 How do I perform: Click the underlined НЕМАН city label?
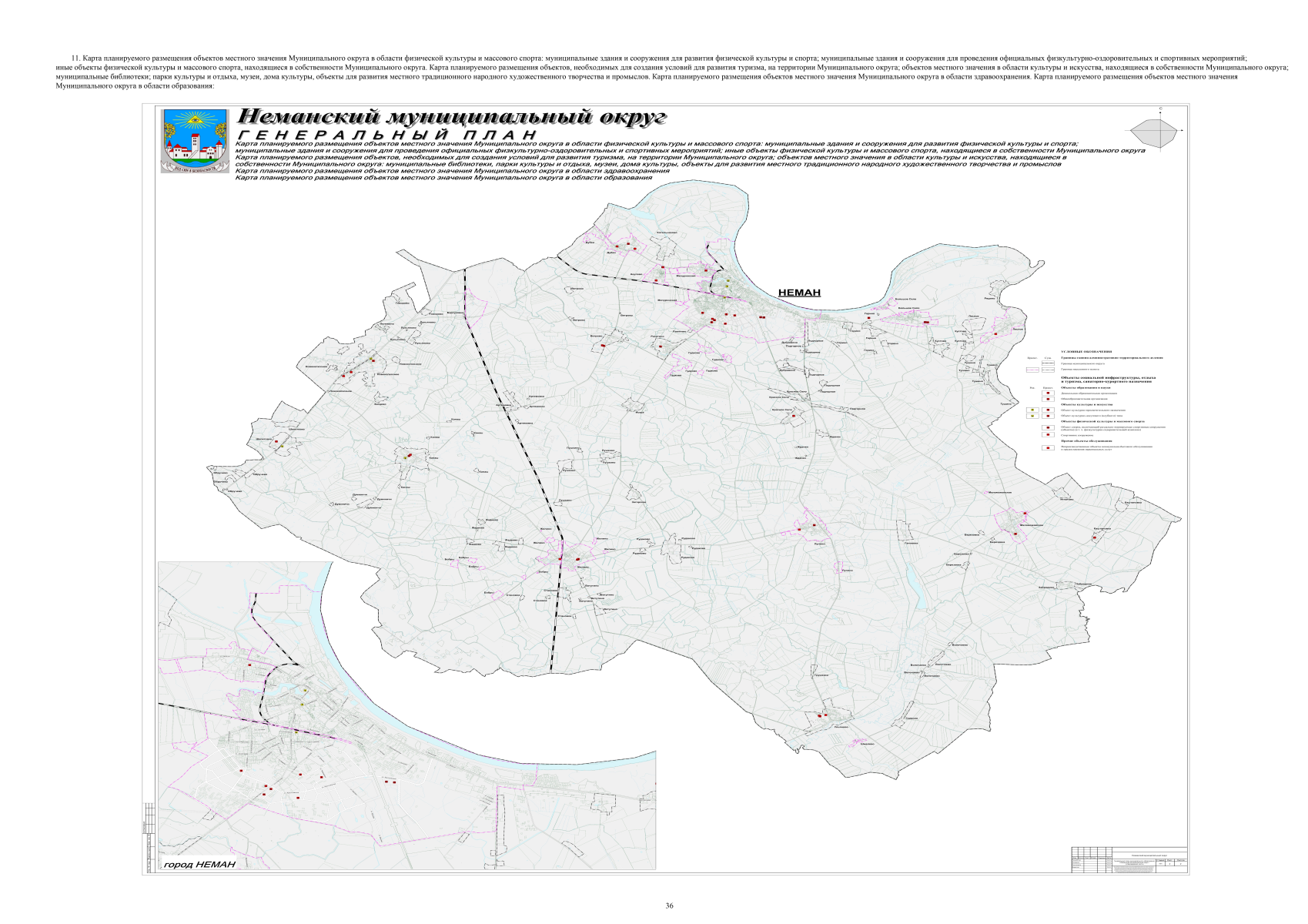tap(799, 293)
